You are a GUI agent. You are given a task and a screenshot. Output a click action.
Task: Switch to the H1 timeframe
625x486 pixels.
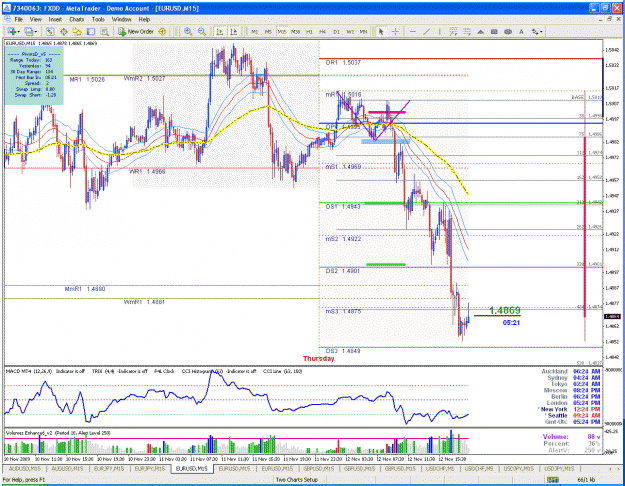(309, 31)
